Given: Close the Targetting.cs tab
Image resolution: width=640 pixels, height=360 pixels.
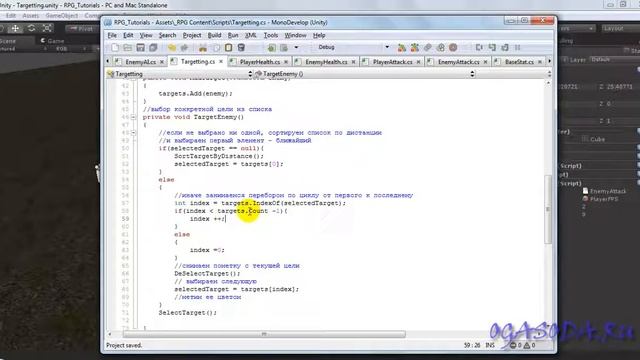Looking at the screenshot, I should tap(221, 62).
